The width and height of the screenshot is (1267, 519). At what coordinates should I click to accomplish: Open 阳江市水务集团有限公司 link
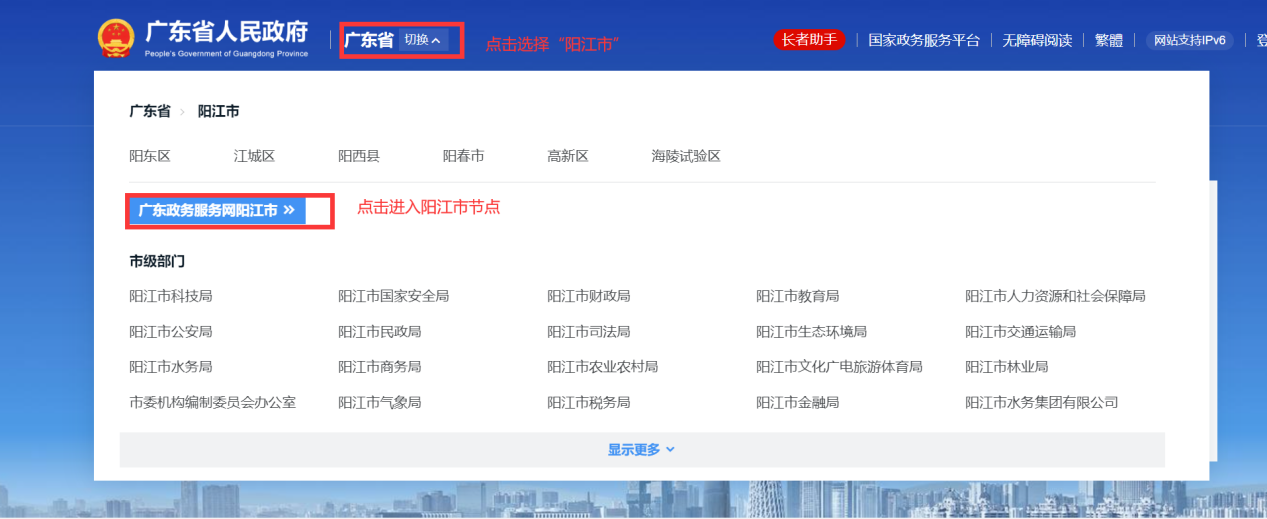tap(1042, 402)
